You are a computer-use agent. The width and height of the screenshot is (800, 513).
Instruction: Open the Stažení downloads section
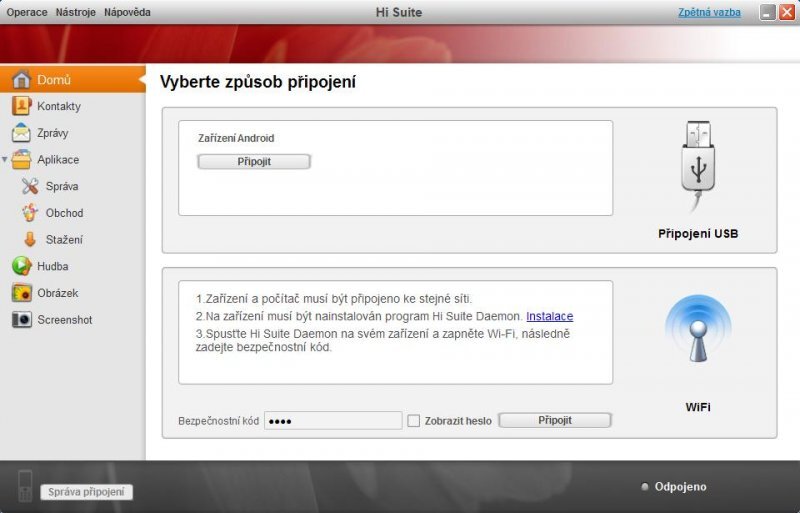click(63, 240)
